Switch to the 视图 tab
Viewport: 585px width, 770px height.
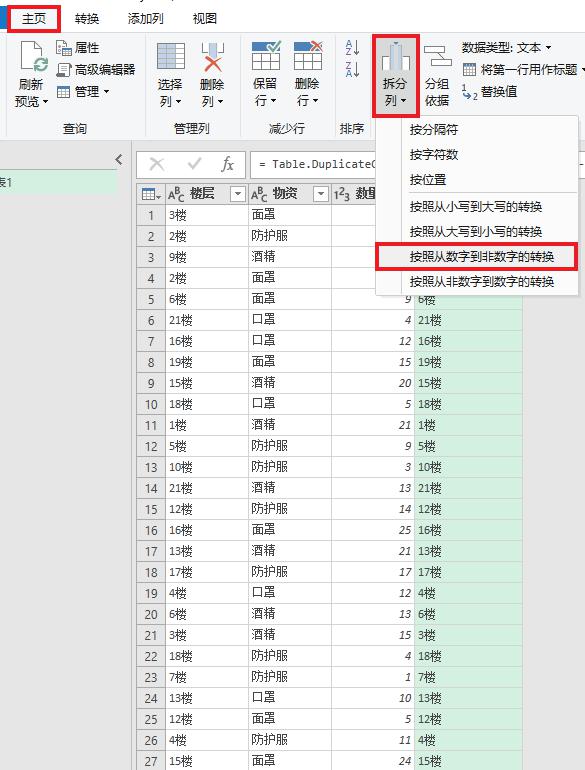(x=205, y=19)
